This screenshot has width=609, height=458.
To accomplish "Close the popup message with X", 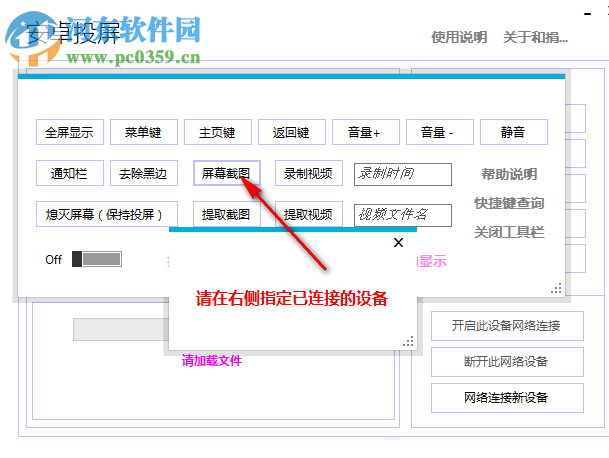I will (x=398, y=242).
